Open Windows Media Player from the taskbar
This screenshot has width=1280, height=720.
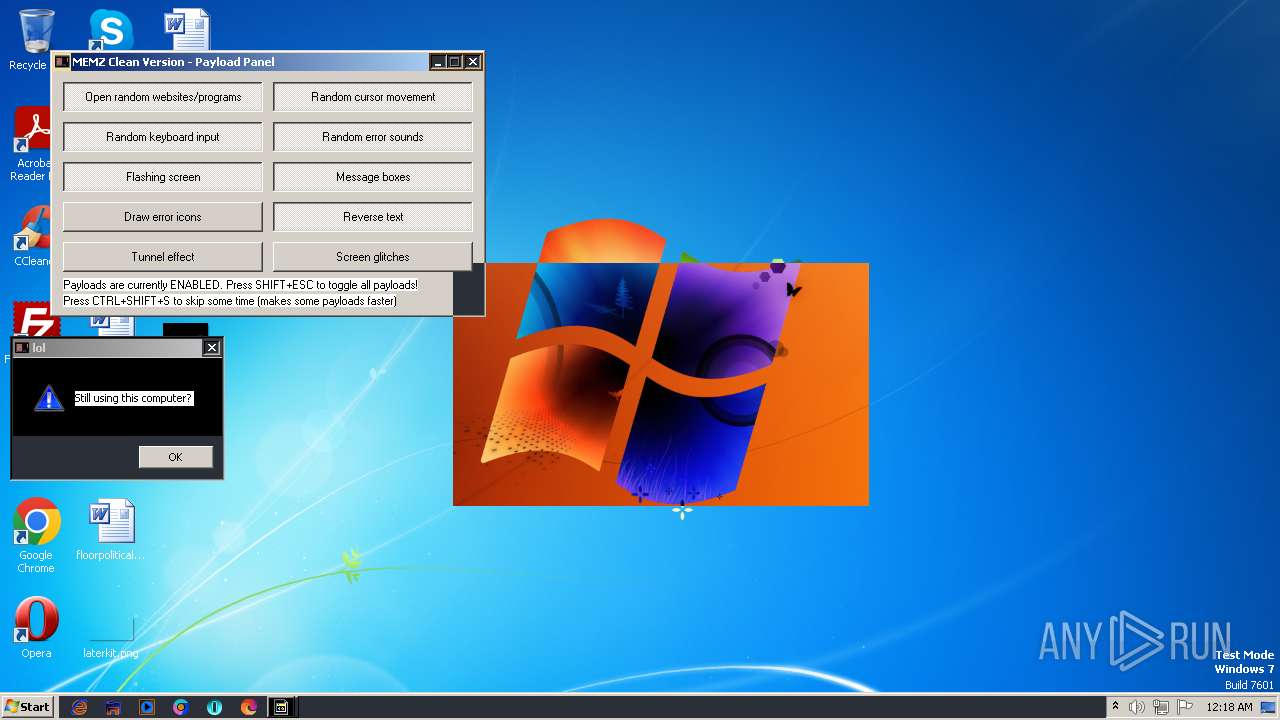coord(147,707)
